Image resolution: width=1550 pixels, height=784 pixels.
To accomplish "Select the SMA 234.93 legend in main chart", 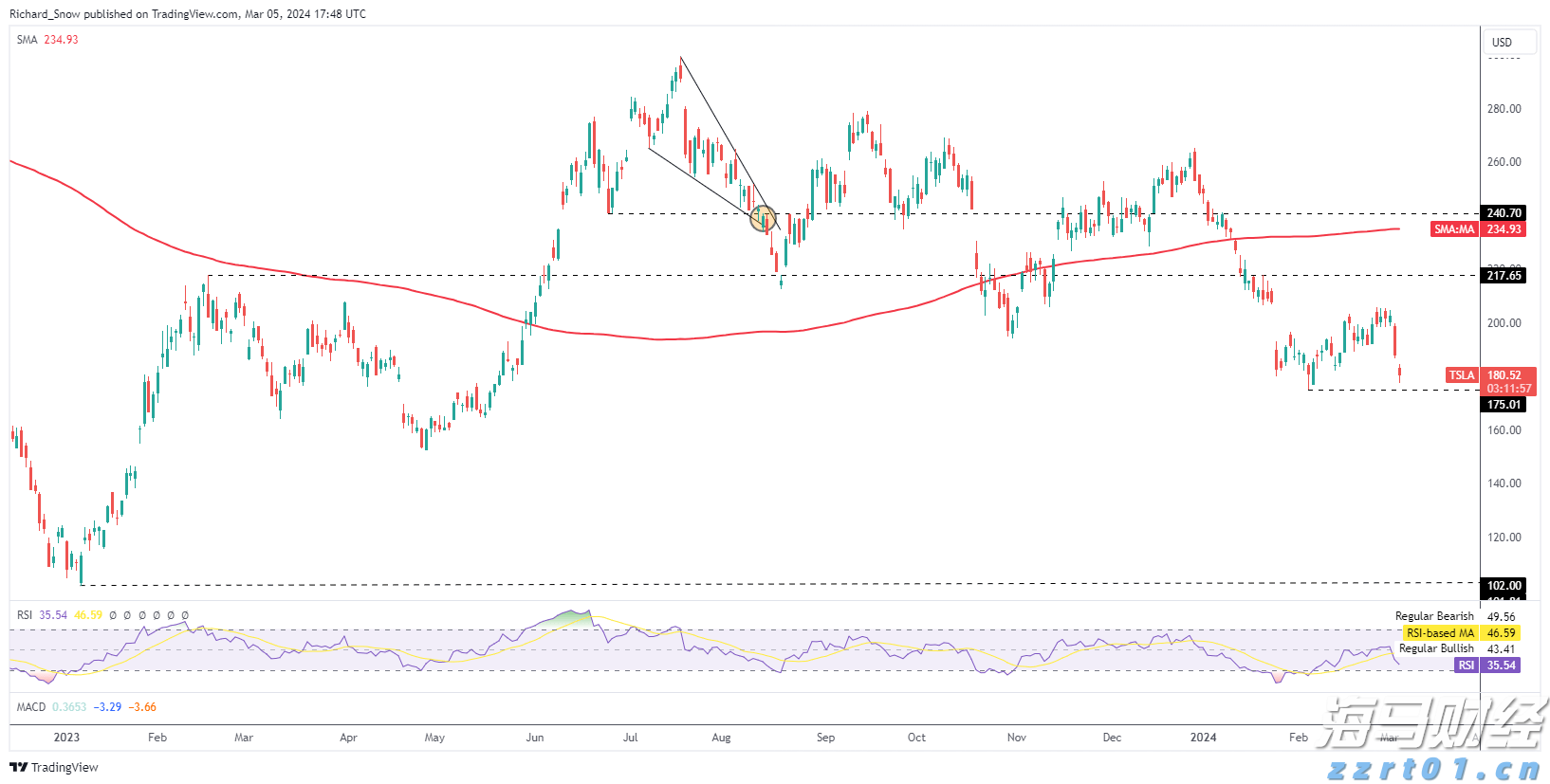I will pyautogui.click(x=47, y=40).
